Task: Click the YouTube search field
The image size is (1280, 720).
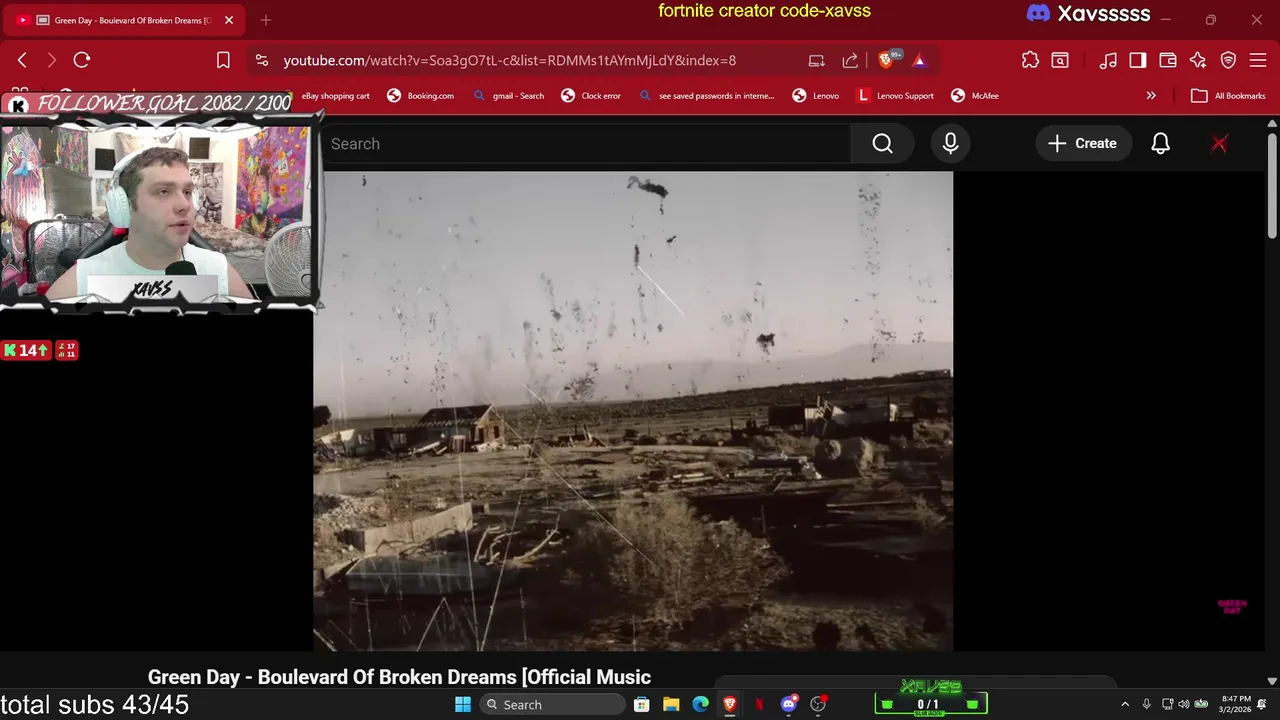Action: click(585, 143)
